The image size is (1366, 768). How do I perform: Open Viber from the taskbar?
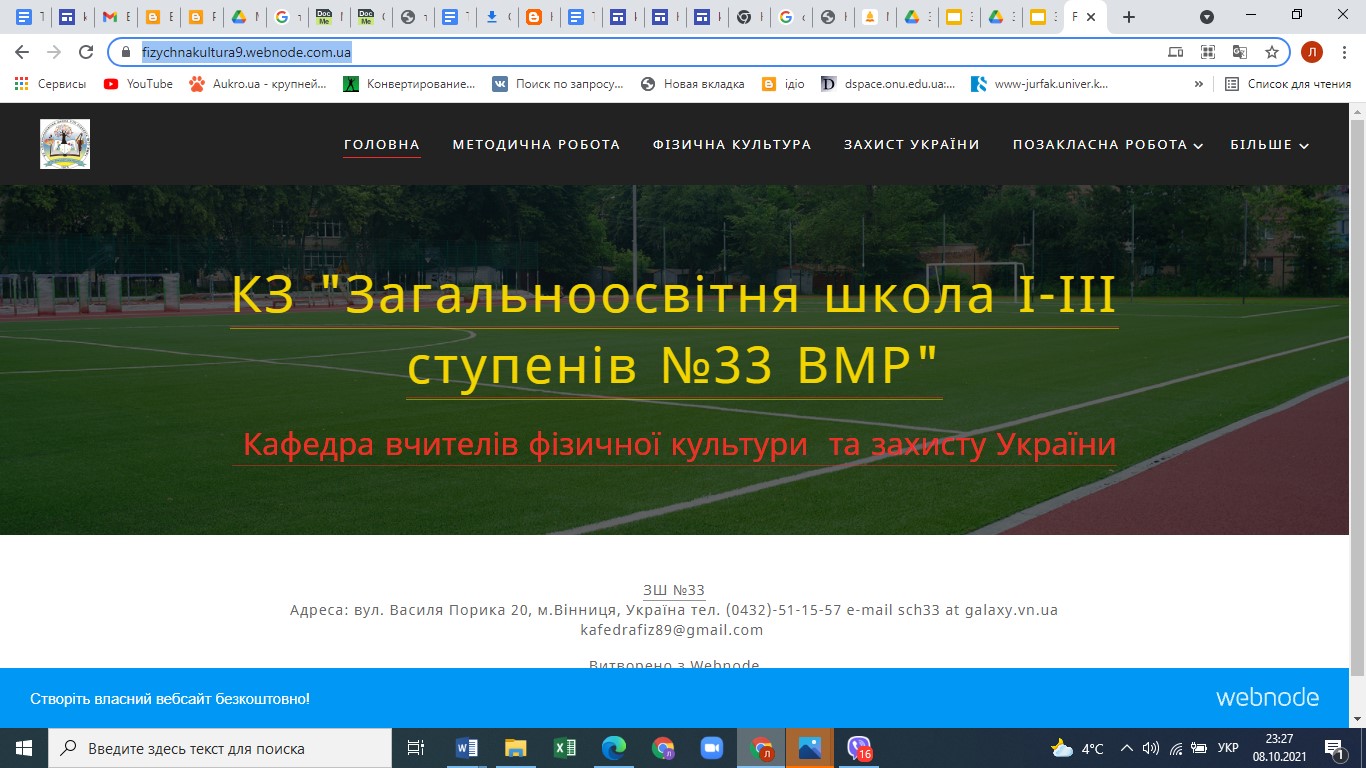click(x=859, y=748)
